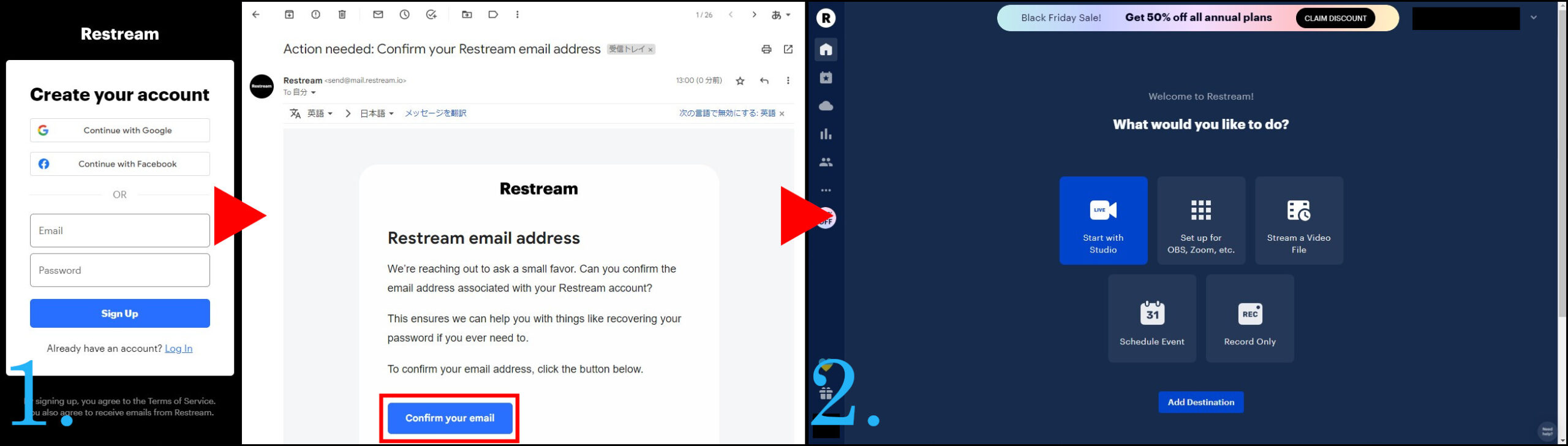Select Start with Studio card
1568x446 pixels.
pyautogui.click(x=1103, y=221)
